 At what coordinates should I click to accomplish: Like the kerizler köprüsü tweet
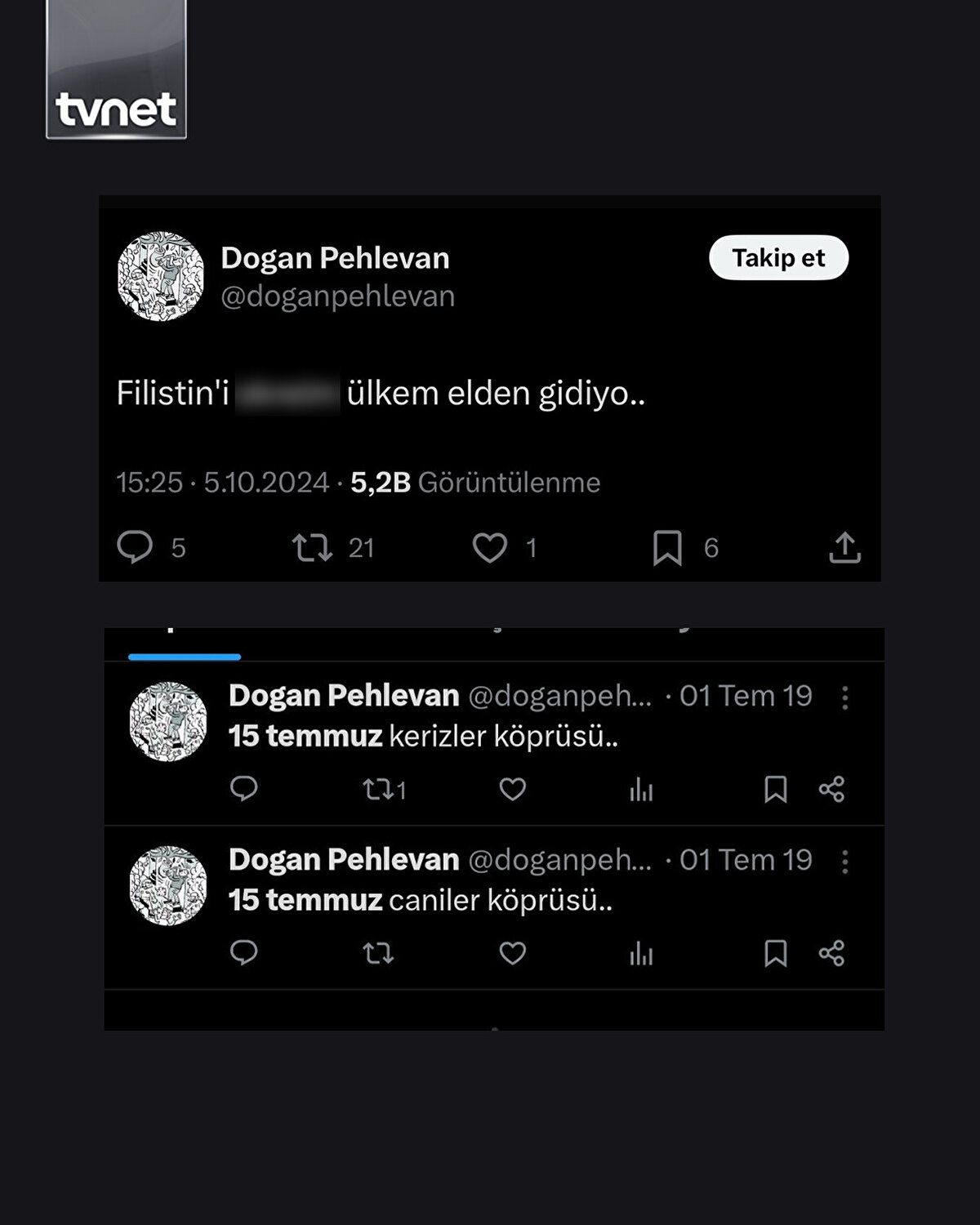point(512,789)
